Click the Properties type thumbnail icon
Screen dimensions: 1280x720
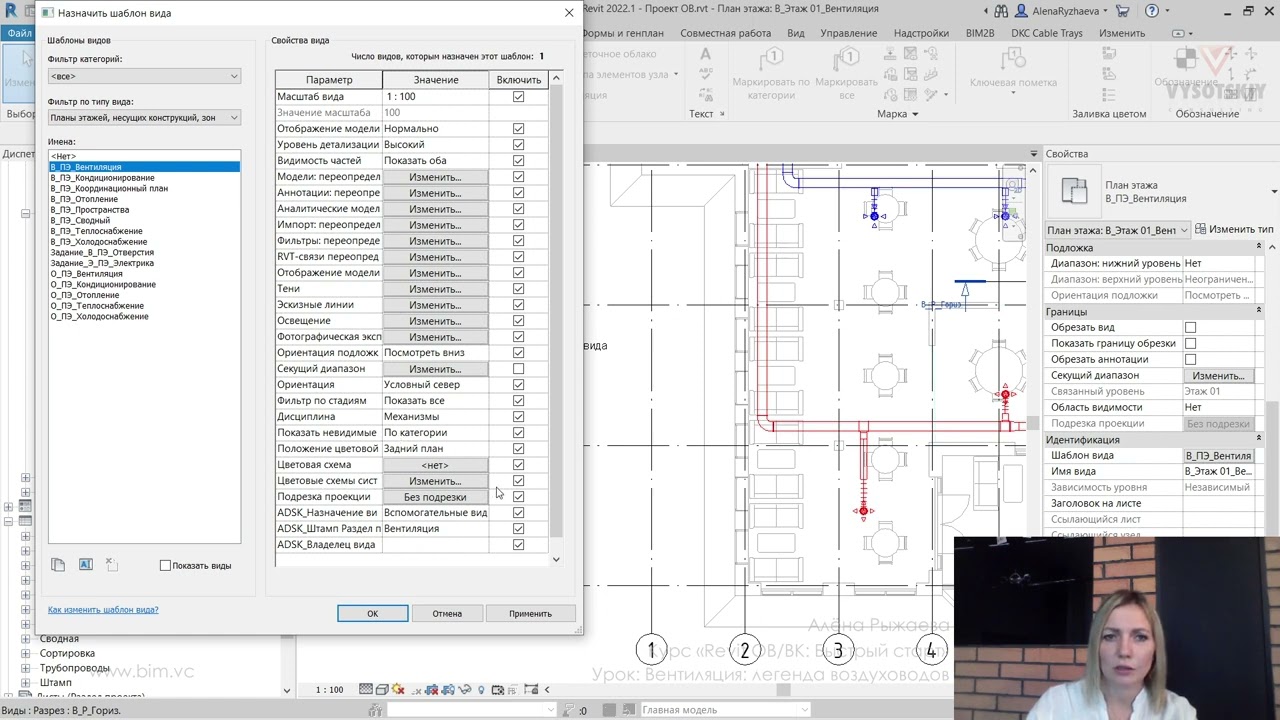pyautogui.click(x=1074, y=191)
